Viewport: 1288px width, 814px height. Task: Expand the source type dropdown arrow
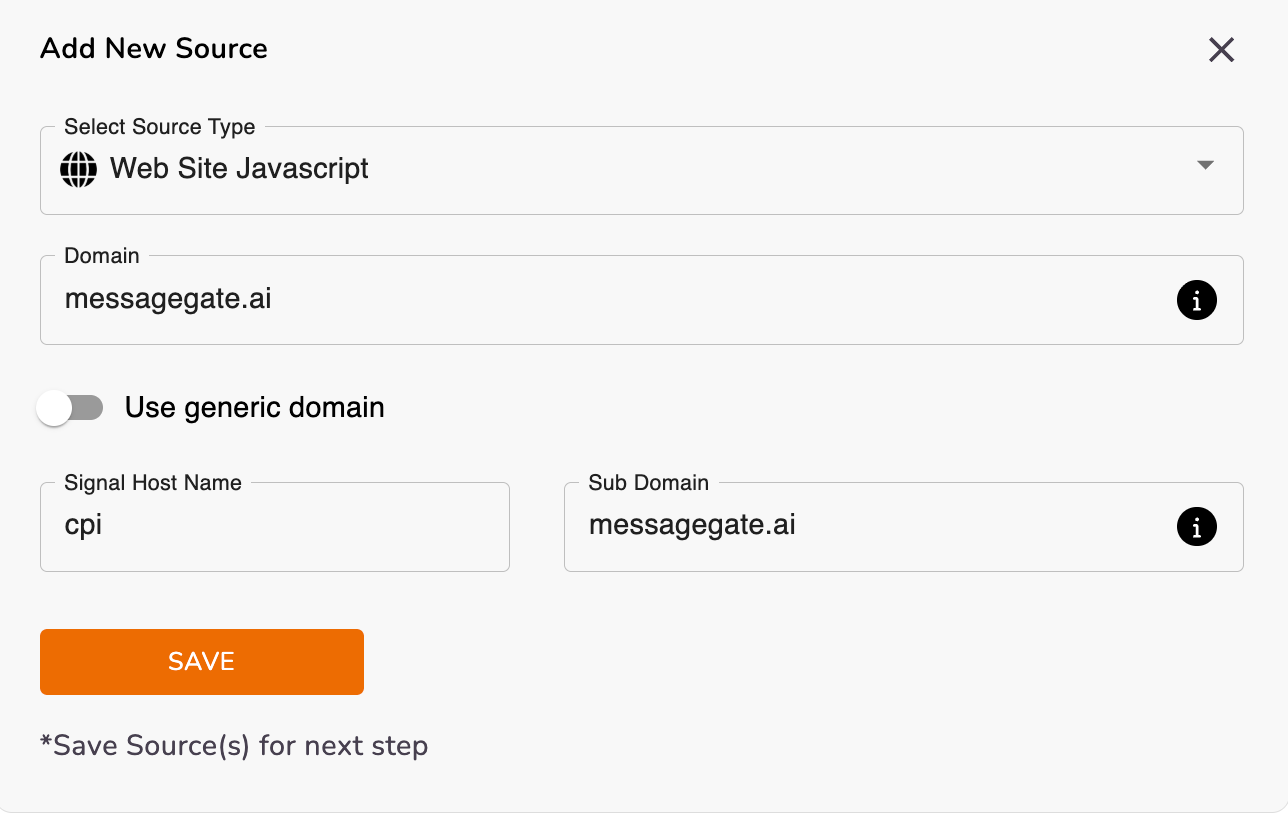[x=1205, y=165]
